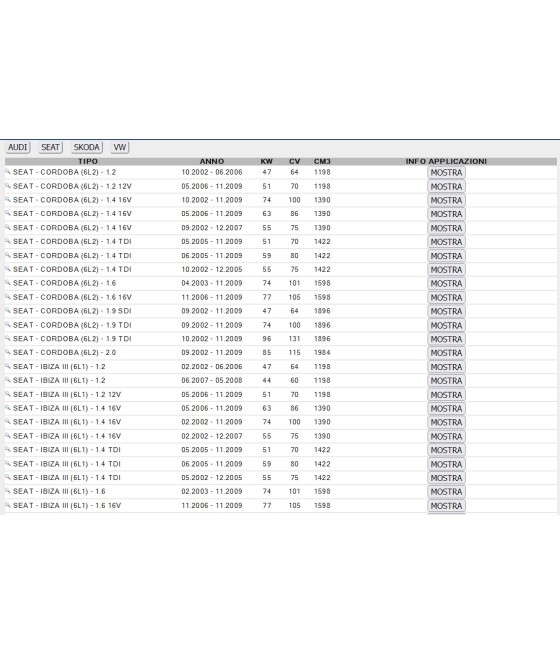Click magnifier icon beside Cordoba 1.2 12V
560x655 pixels.
point(8,185)
